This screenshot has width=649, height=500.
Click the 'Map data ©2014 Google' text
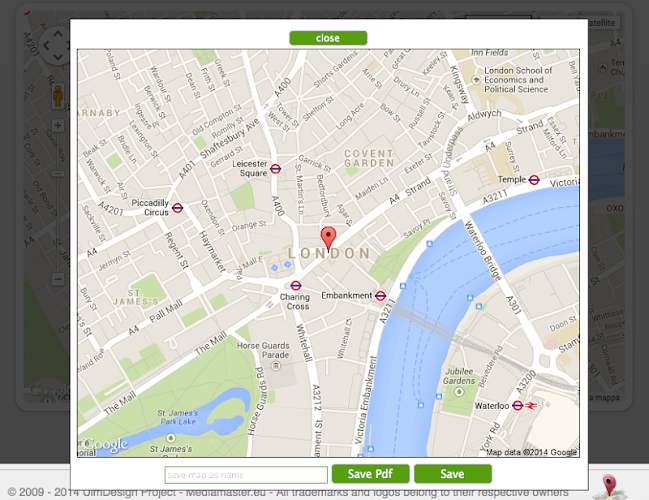pos(531,452)
